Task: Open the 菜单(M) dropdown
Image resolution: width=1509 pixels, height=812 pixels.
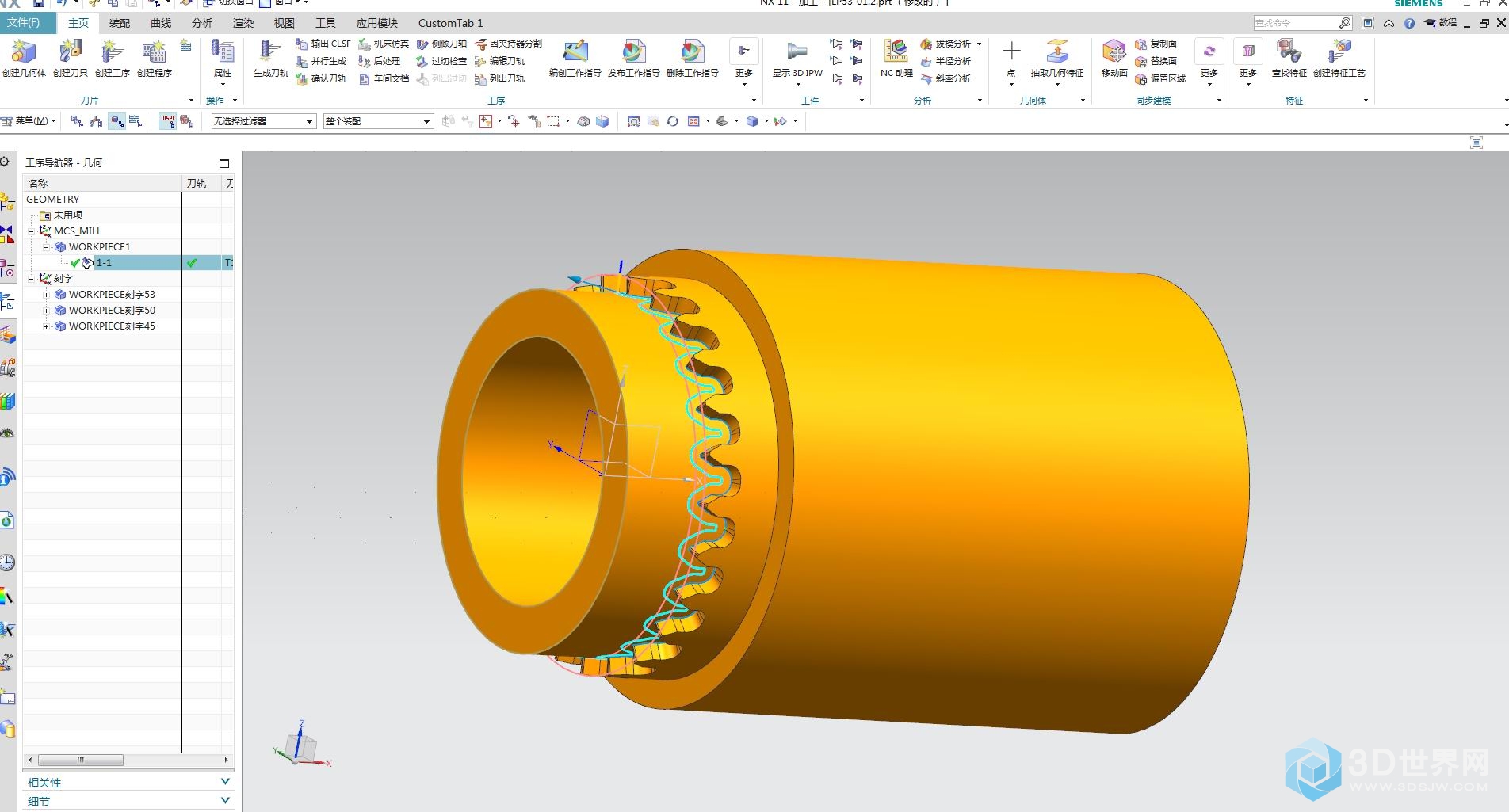Action: point(29,121)
